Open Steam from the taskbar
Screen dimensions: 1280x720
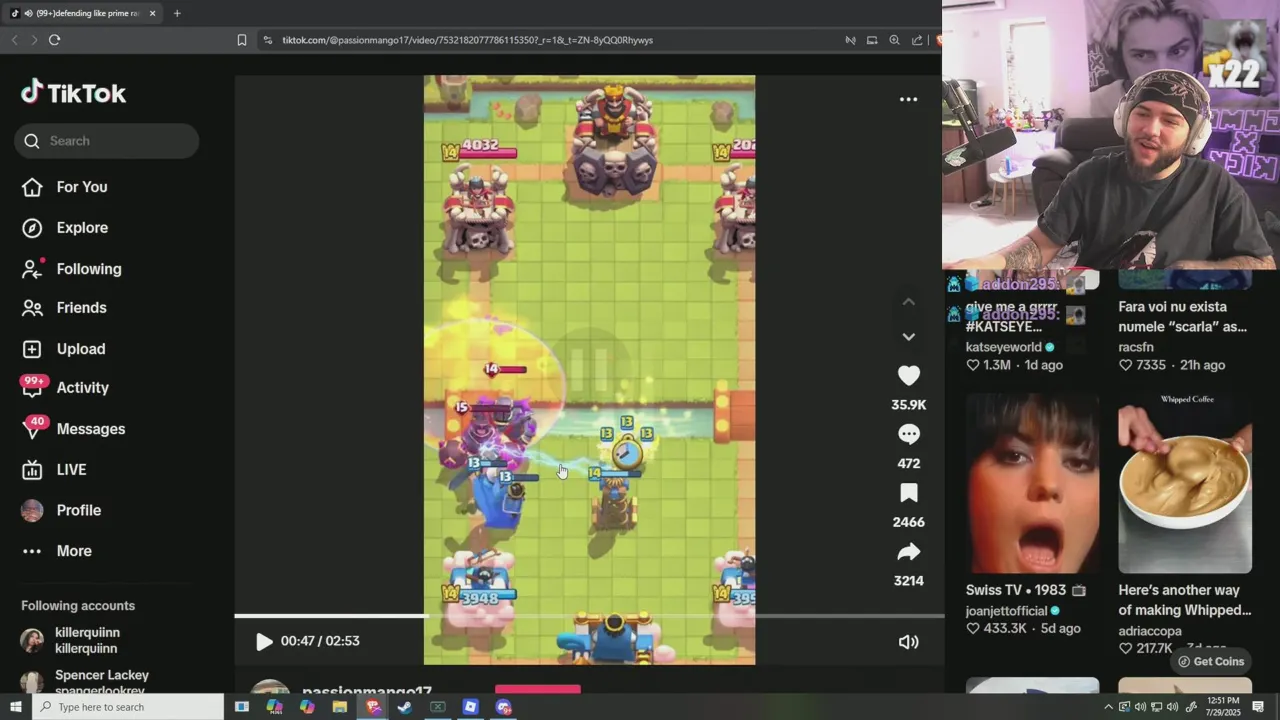pos(405,707)
